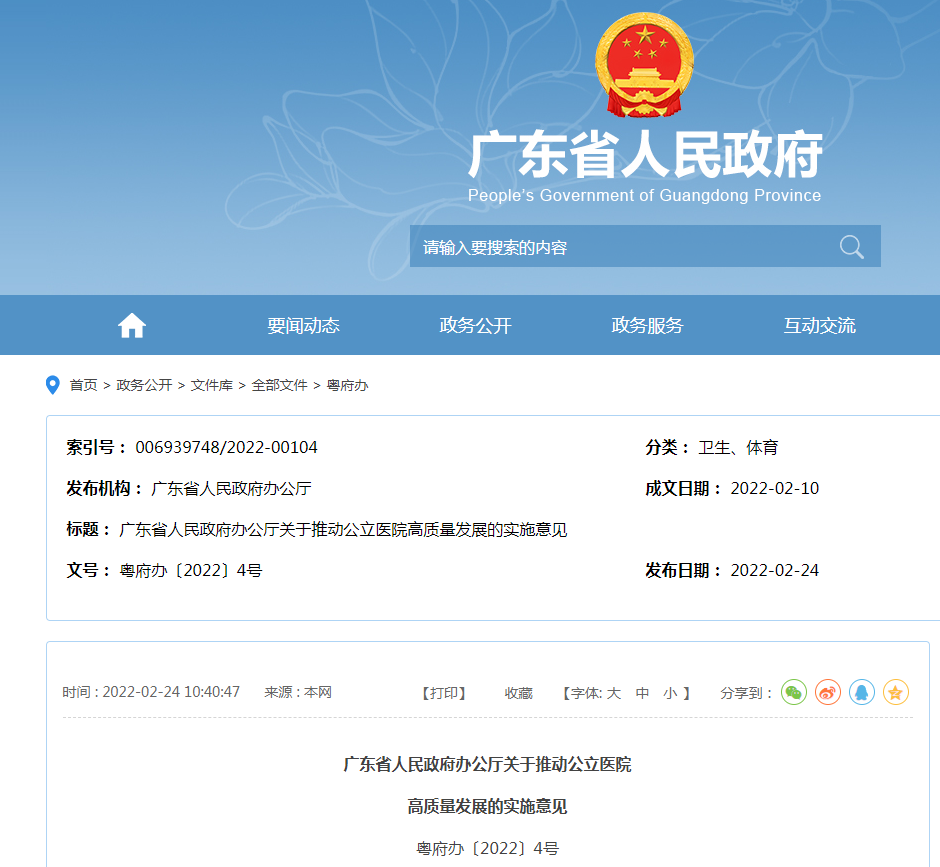Share the document to WeChat

click(x=794, y=692)
